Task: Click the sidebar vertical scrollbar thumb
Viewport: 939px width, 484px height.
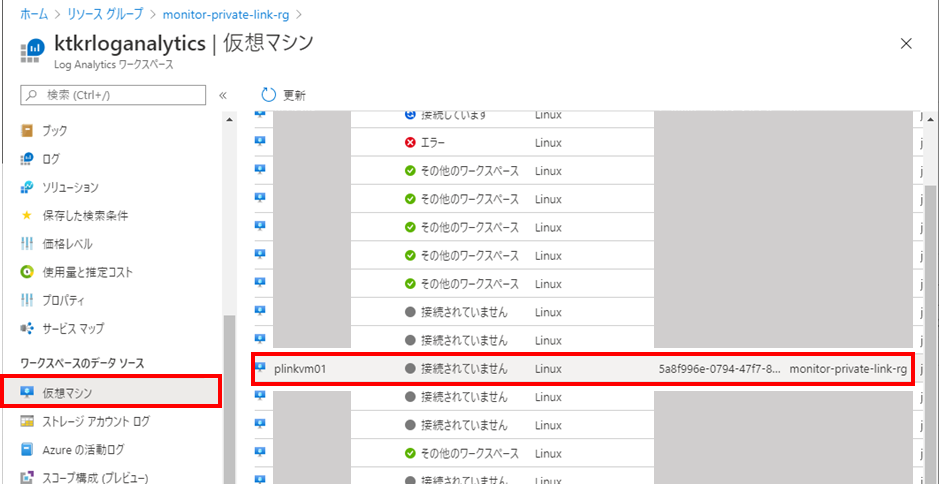Action: [229, 399]
